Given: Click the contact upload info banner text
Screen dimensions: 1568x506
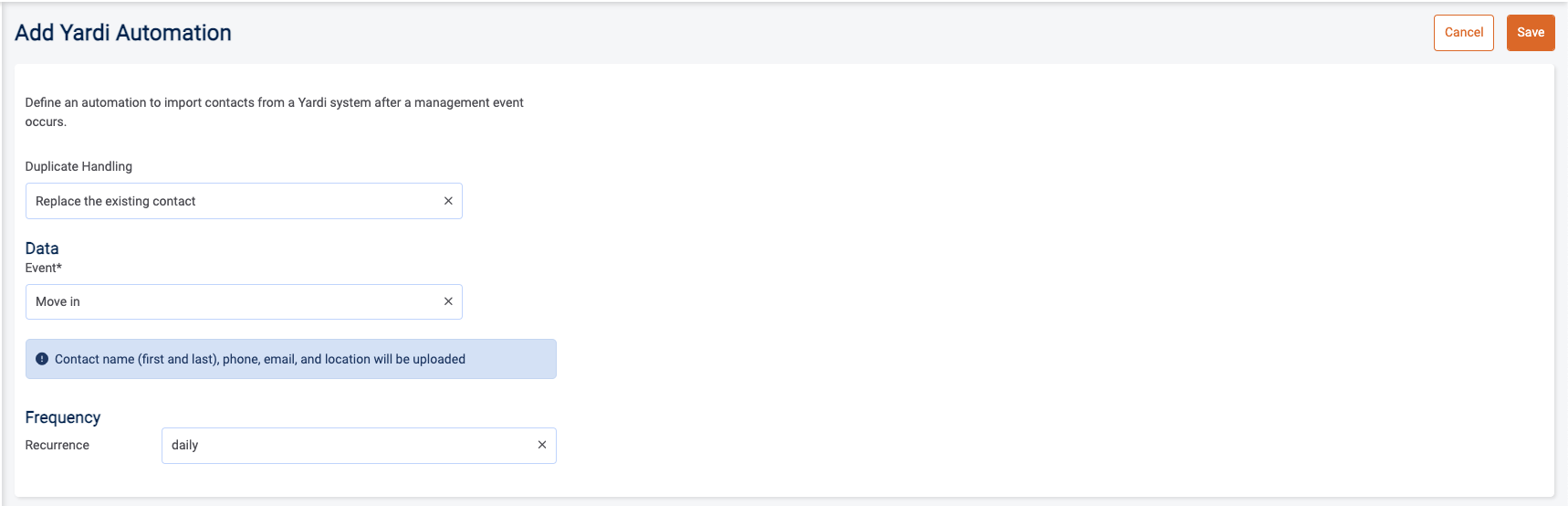Looking at the screenshot, I should click(x=260, y=359).
